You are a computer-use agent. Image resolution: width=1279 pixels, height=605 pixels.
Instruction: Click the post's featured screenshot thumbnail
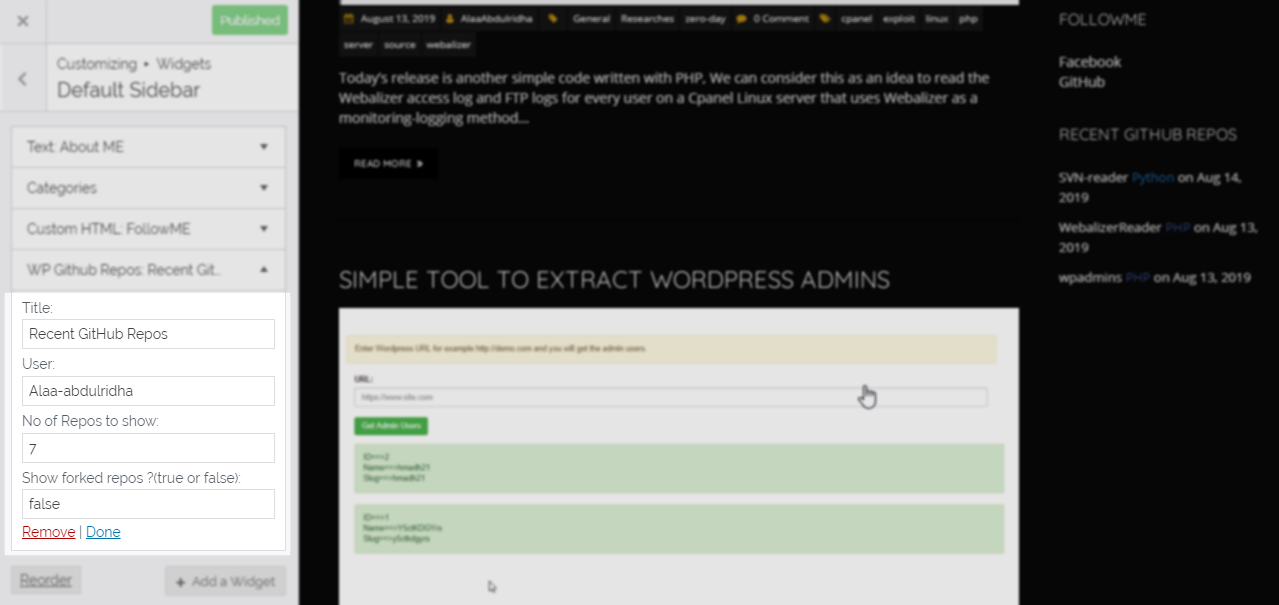pyautogui.click(x=679, y=456)
